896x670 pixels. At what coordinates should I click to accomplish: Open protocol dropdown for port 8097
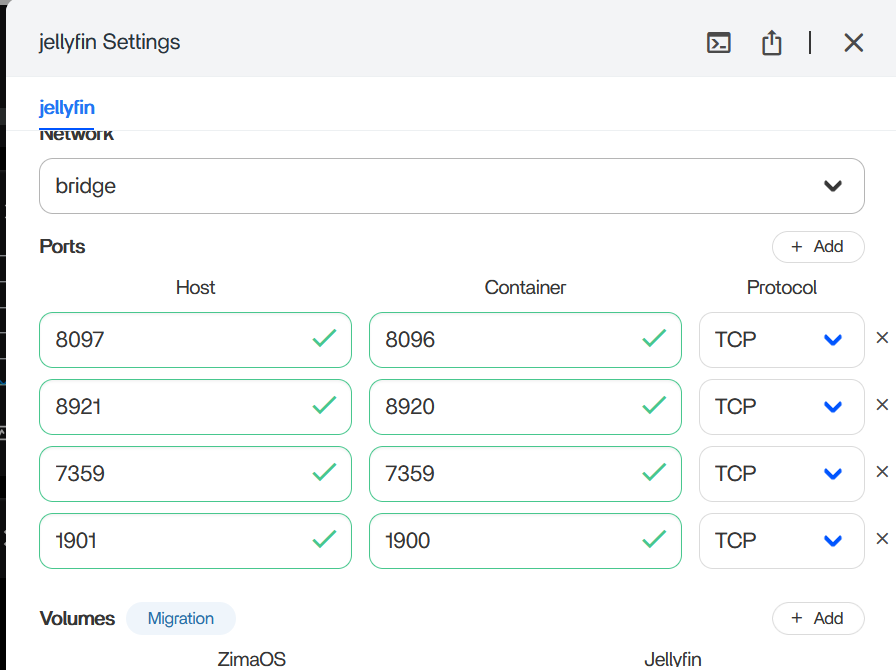click(780, 340)
